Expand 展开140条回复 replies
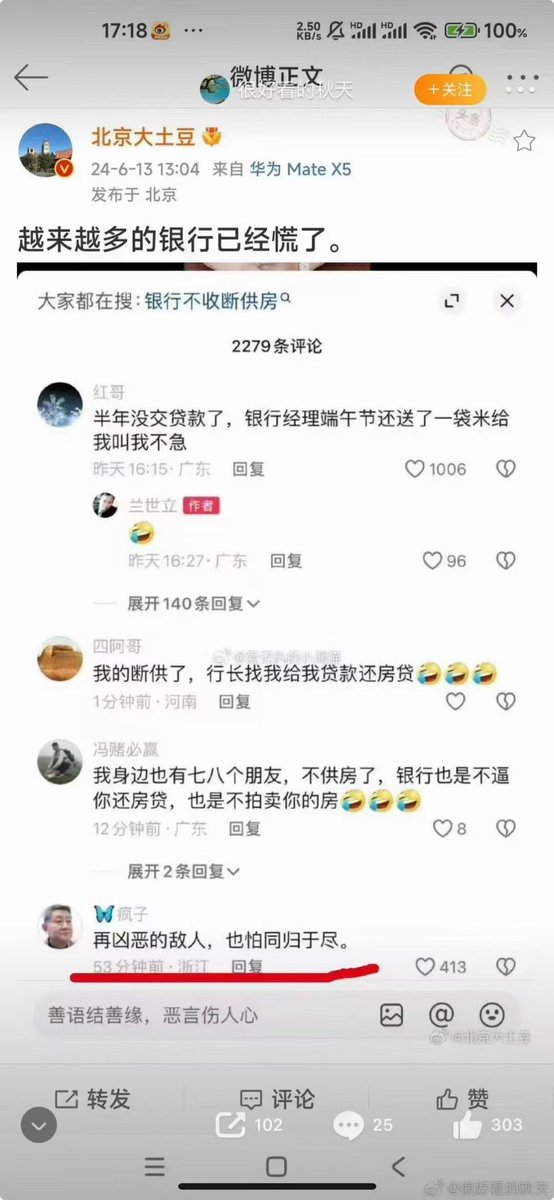Screen dimensions: 554x1200 (193, 603)
